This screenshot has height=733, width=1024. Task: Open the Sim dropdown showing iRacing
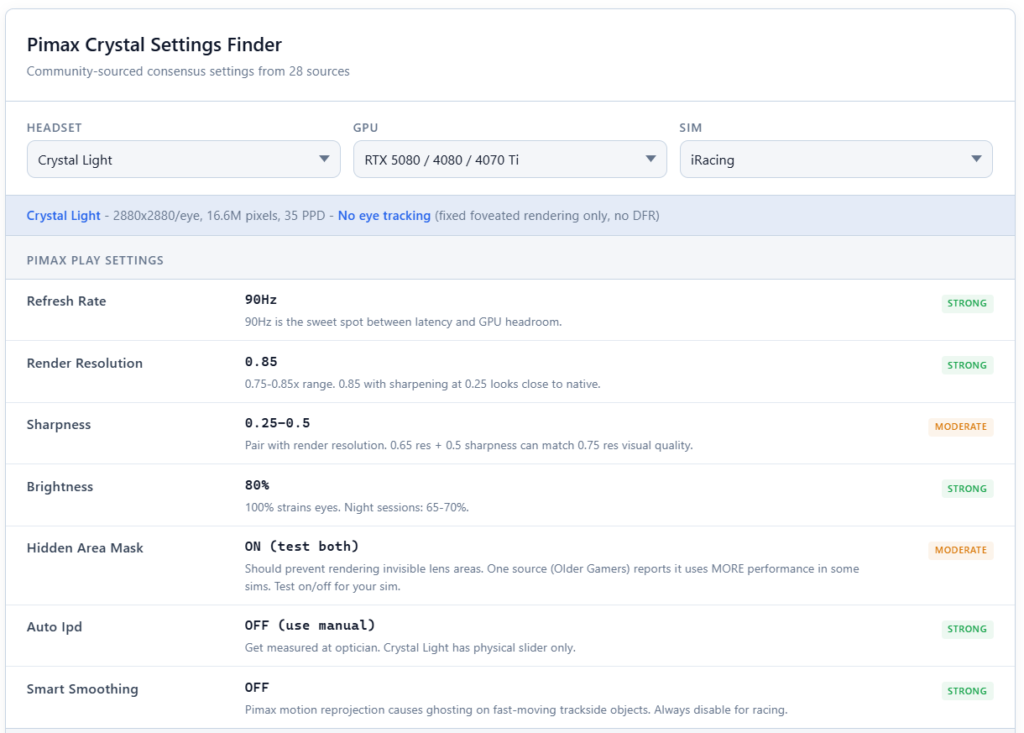[837, 158]
